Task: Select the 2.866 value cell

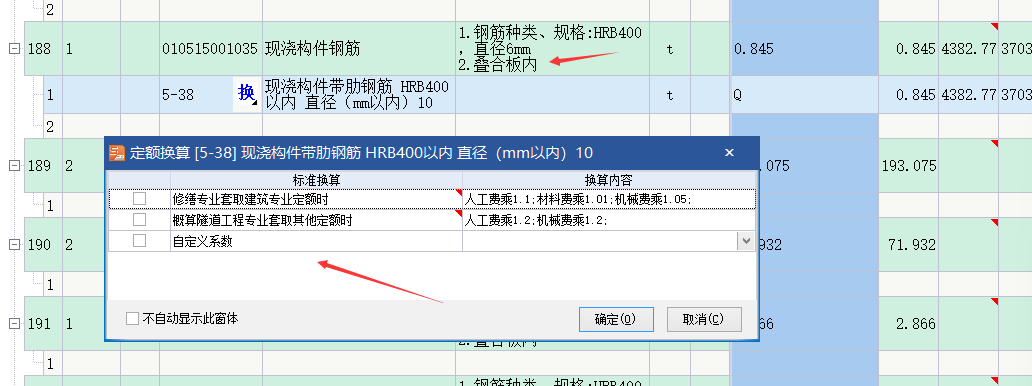Action: [908, 324]
